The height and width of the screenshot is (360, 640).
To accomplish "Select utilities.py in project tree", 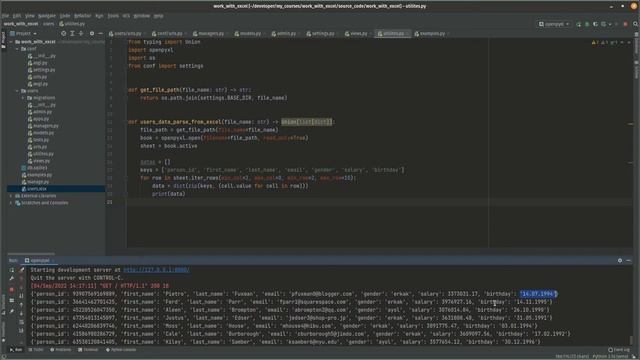I will click(x=40, y=154).
